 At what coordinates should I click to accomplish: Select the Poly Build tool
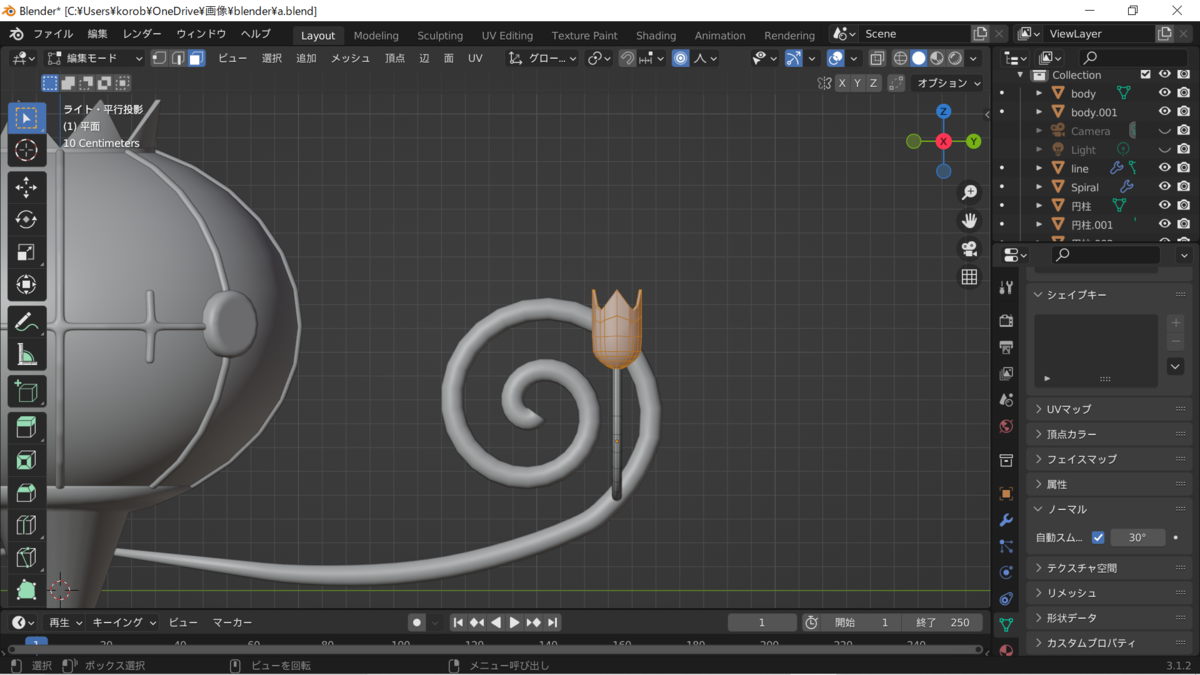click(27, 590)
